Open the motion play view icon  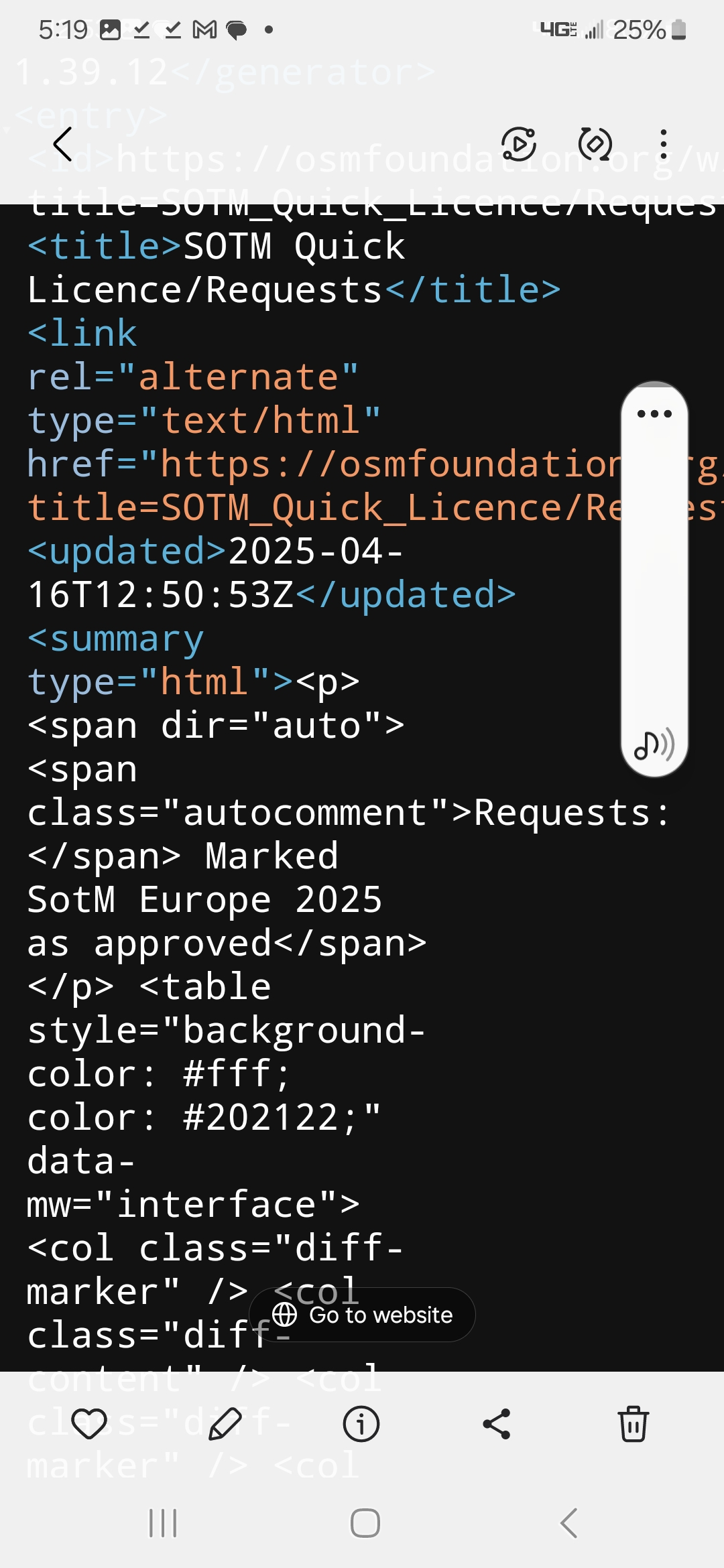point(519,143)
